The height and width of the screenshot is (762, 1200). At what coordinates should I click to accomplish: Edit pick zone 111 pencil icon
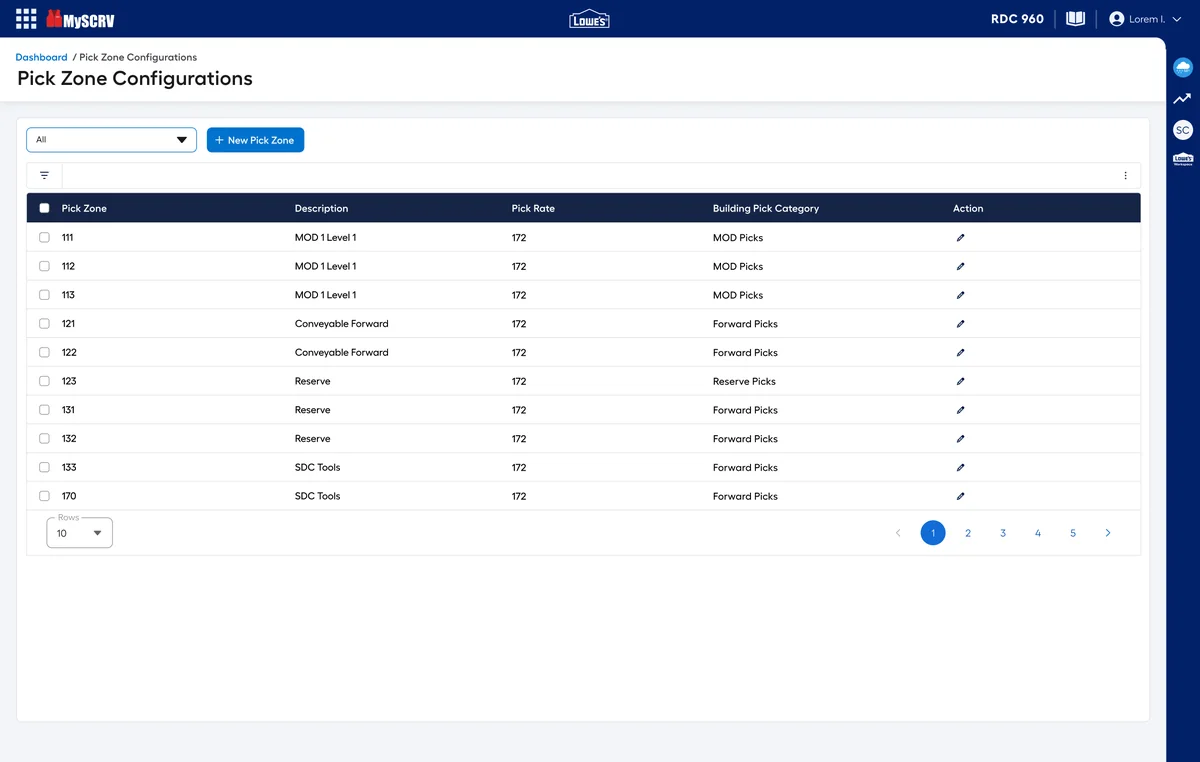(x=960, y=238)
